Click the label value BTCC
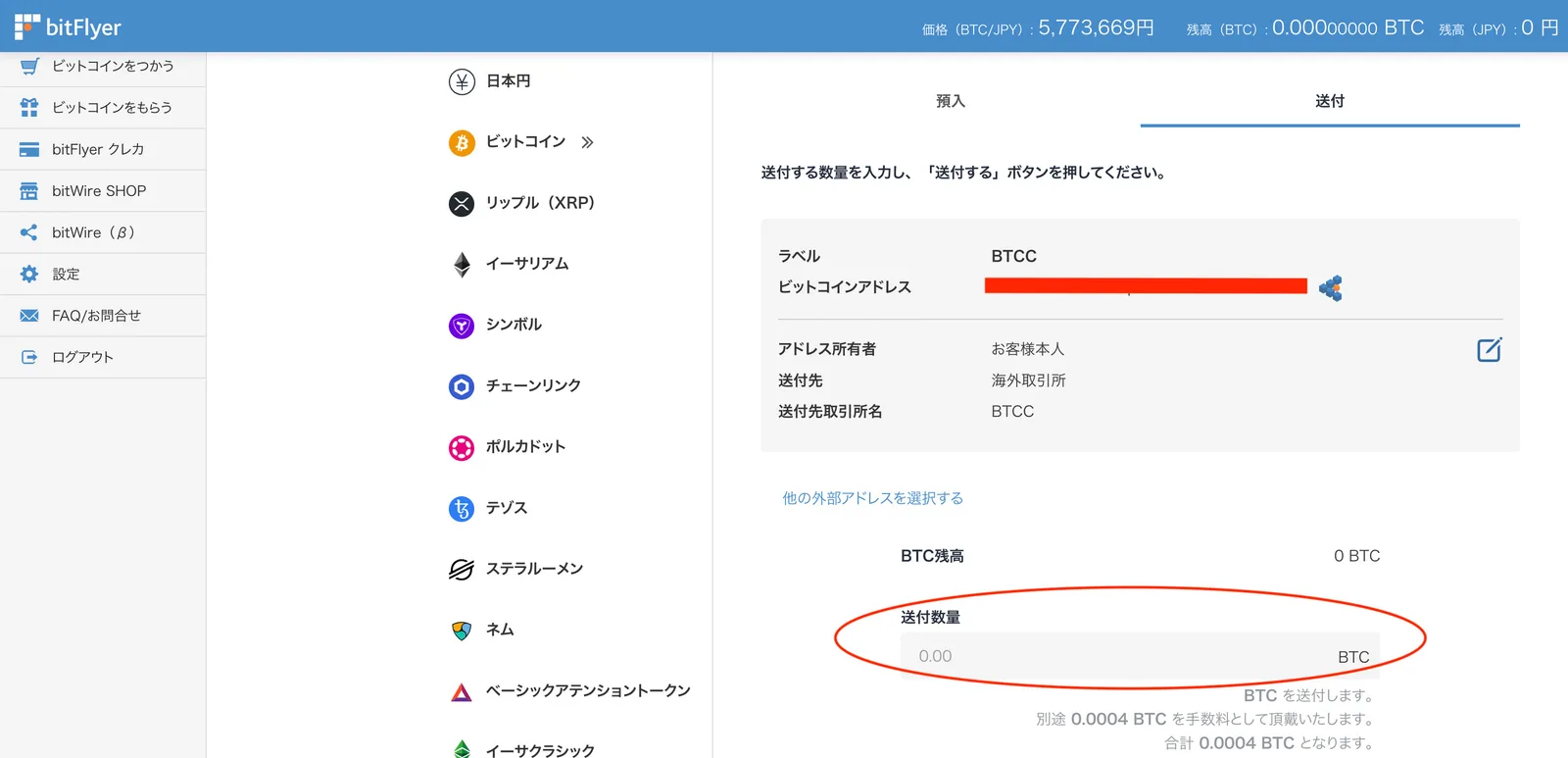This screenshot has width=1568, height=758. [x=1013, y=256]
